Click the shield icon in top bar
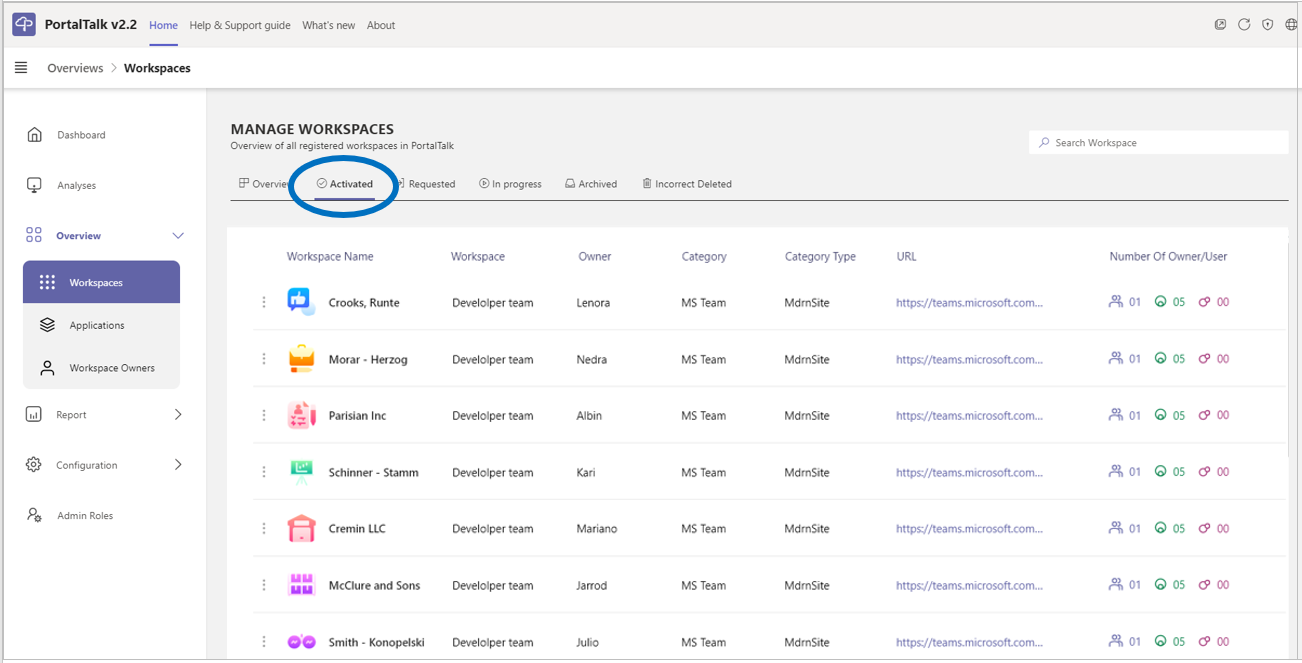The height and width of the screenshot is (663, 1302). [x=1268, y=25]
